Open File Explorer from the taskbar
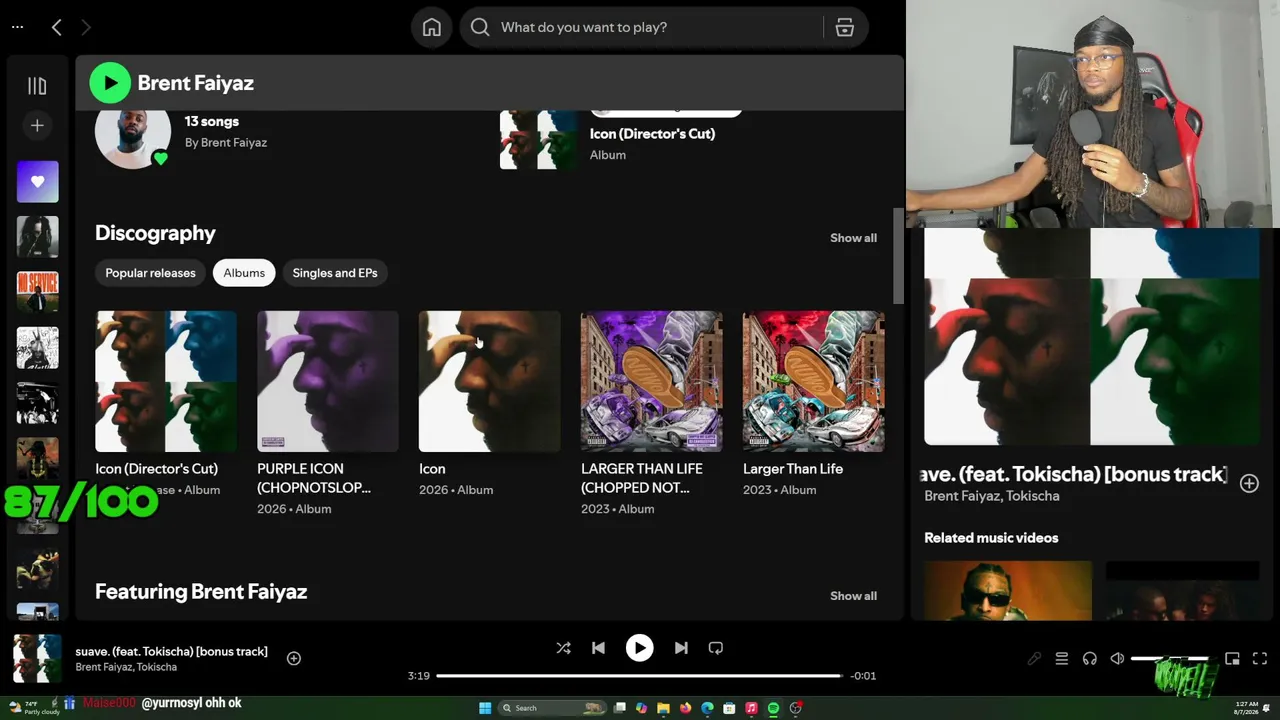Viewport: 1280px width, 720px height. [x=663, y=708]
